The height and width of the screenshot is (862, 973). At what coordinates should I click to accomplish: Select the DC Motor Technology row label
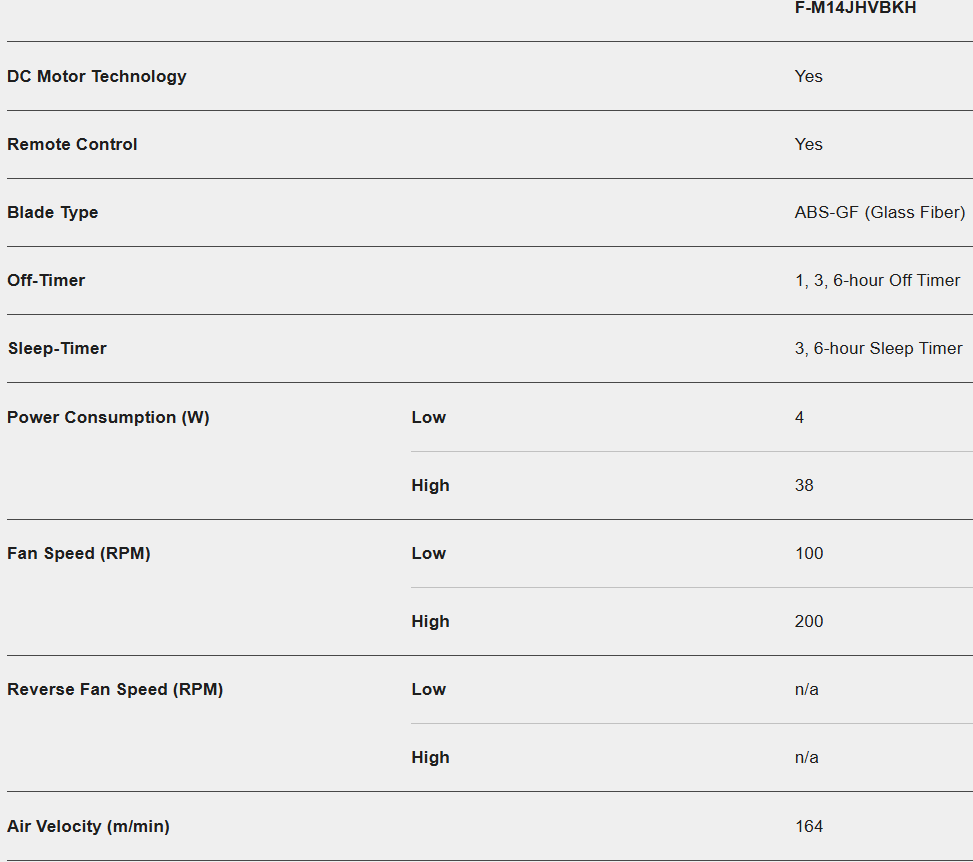(97, 76)
